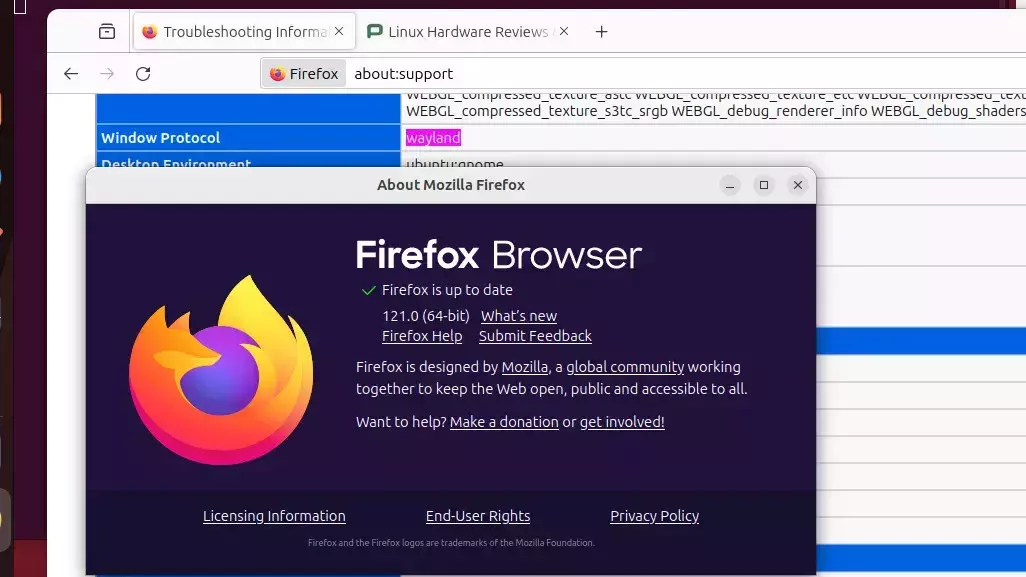Close the Linux Hardware Reviews tab
Screen dimensions: 1026x577
pos(564,31)
